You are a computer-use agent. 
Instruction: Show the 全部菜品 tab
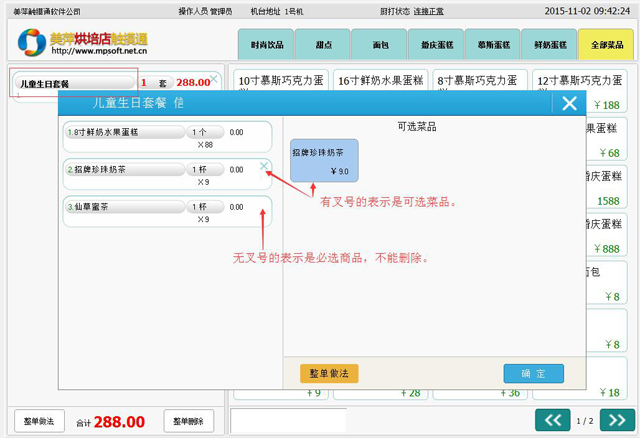point(606,45)
